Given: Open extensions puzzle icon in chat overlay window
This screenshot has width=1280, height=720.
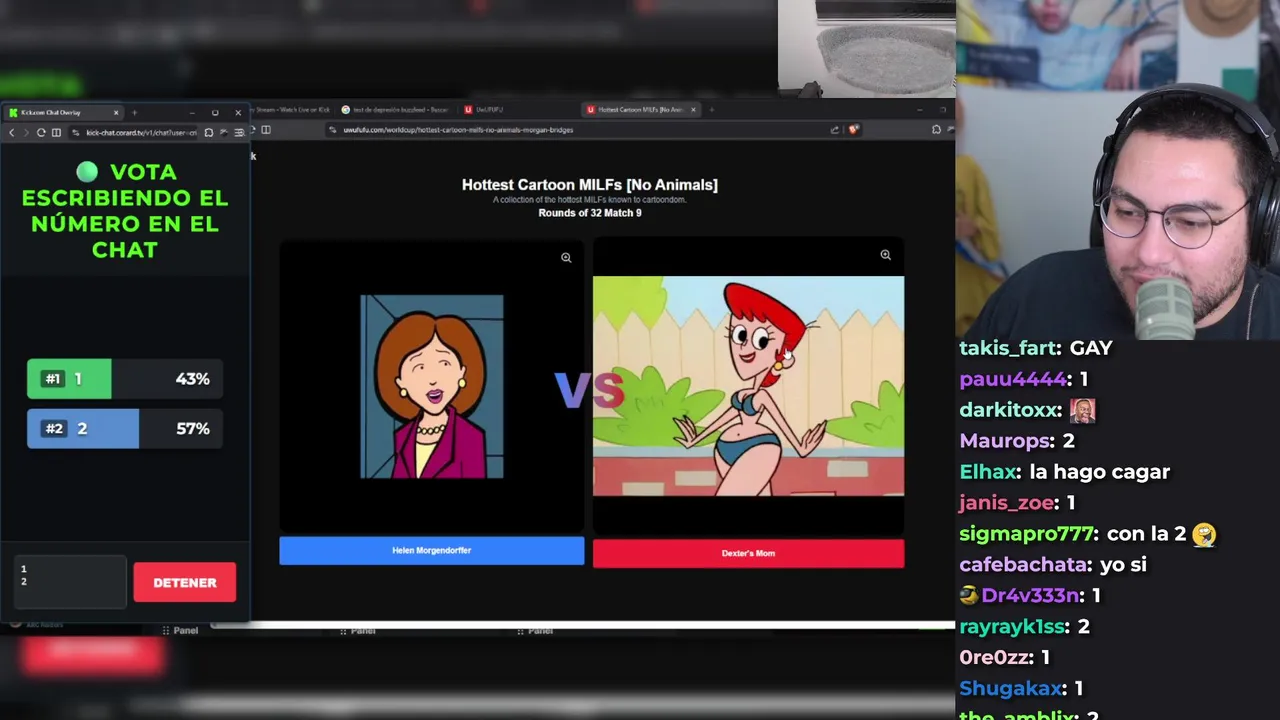Looking at the screenshot, I should tap(208, 132).
